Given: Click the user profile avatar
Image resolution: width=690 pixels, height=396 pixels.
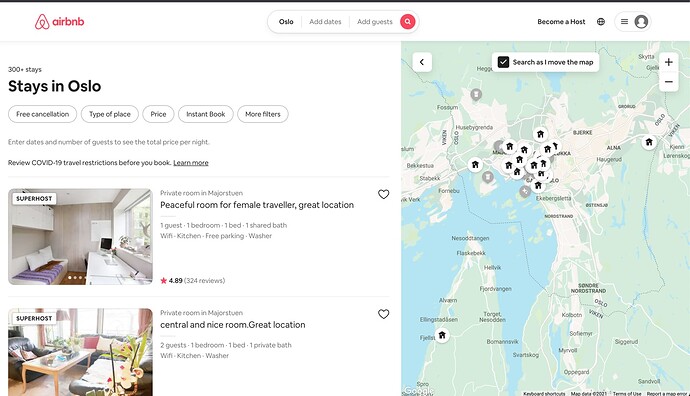Looking at the screenshot, I should 641,22.
